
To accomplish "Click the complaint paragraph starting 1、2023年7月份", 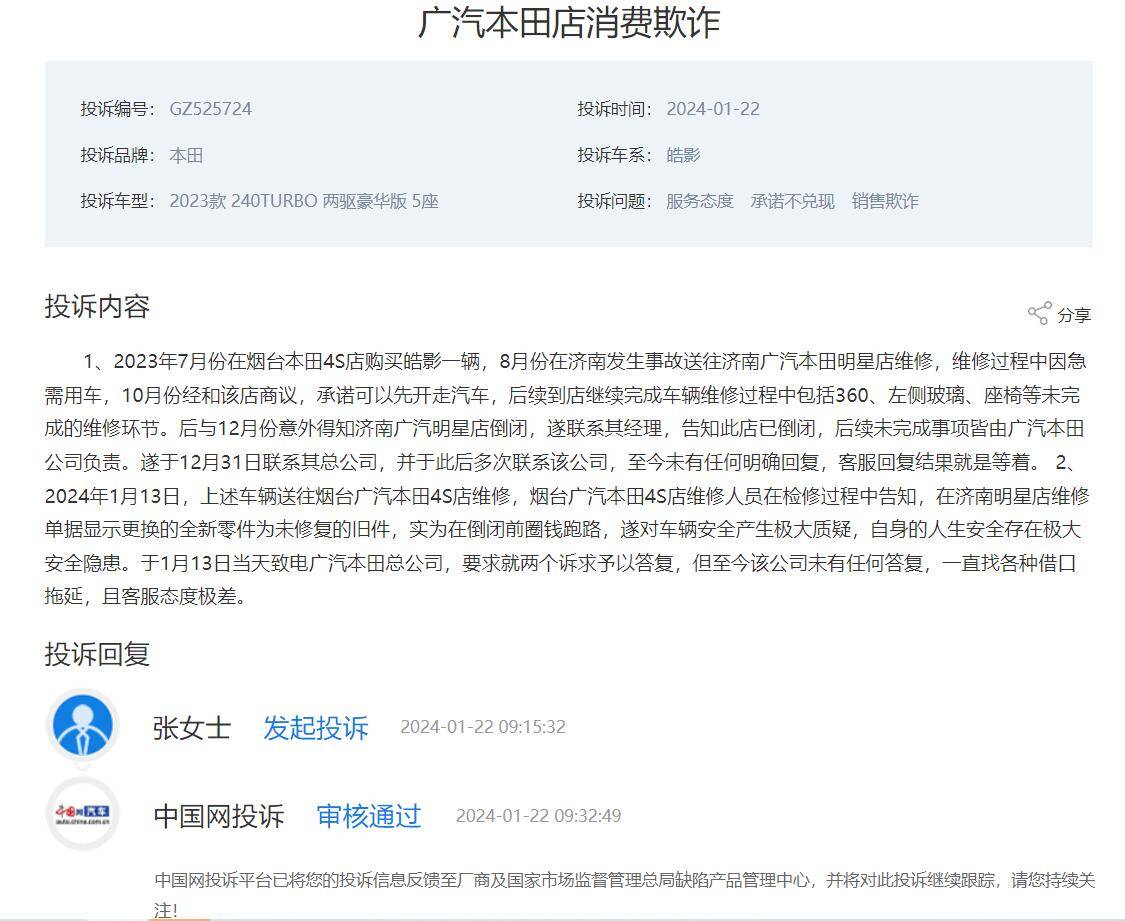I will tap(568, 478).
